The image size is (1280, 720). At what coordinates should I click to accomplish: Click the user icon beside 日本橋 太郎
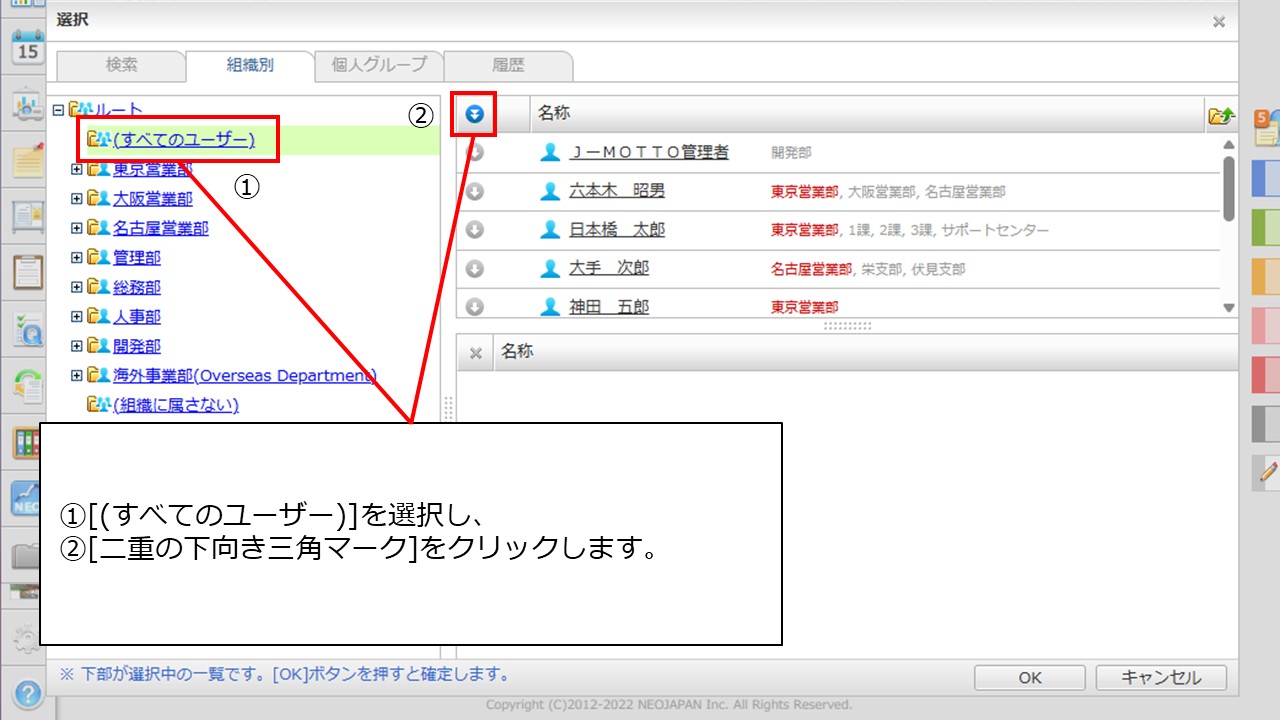tap(550, 230)
